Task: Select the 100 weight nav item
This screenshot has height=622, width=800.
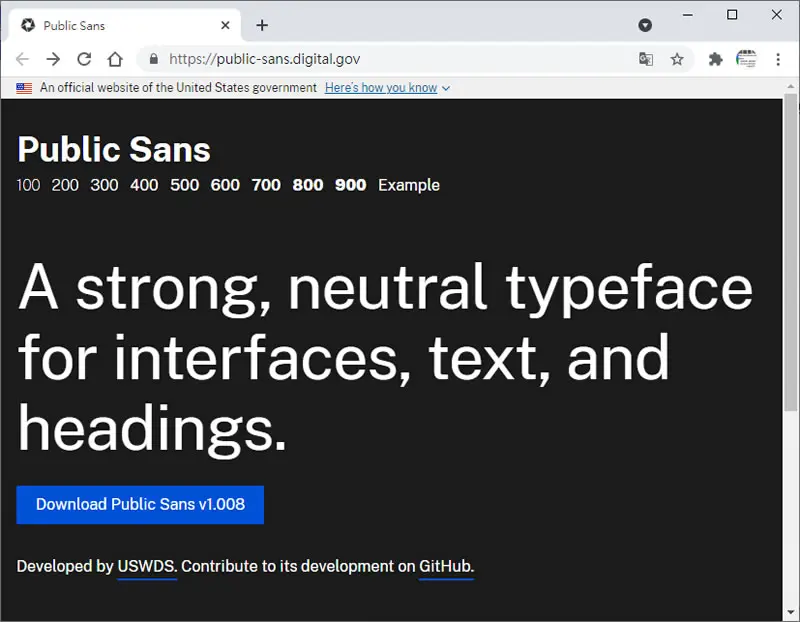Action: (28, 185)
